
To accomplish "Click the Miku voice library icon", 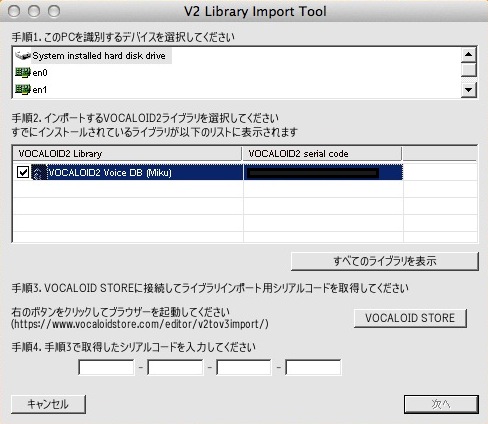I will (x=39, y=172).
